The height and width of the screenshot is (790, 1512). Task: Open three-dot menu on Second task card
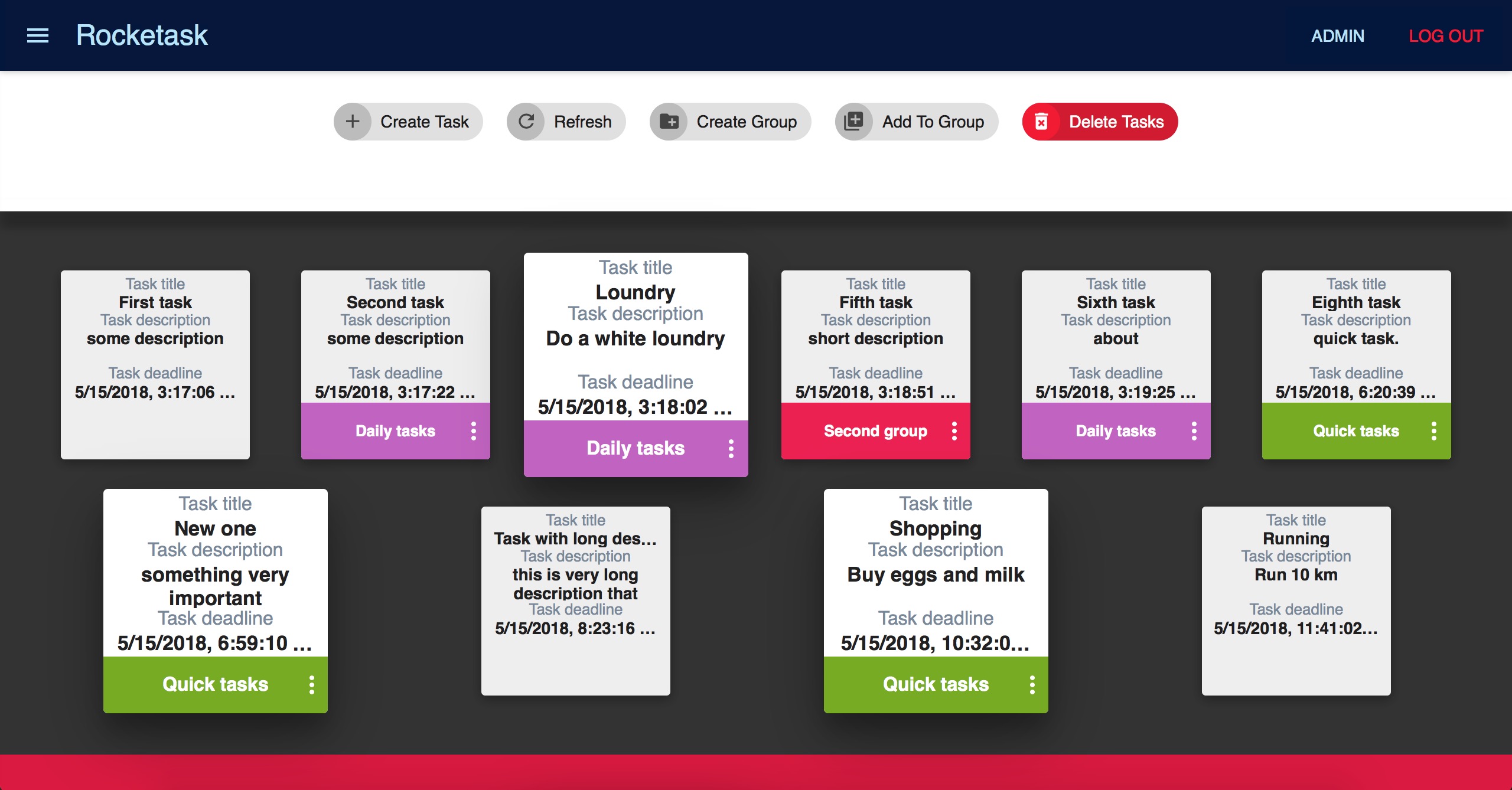pos(474,431)
